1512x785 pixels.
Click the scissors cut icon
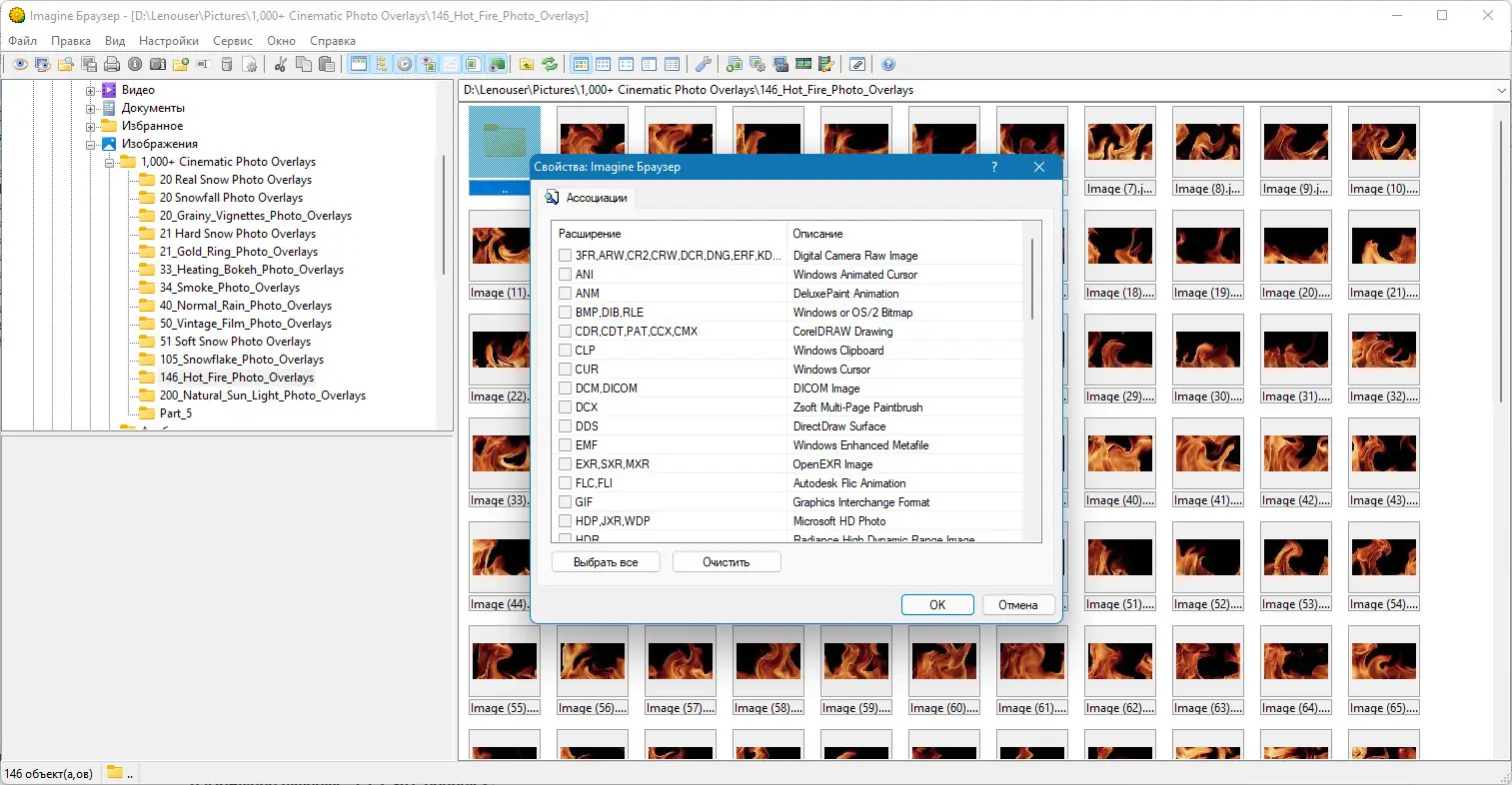[x=281, y=65]
